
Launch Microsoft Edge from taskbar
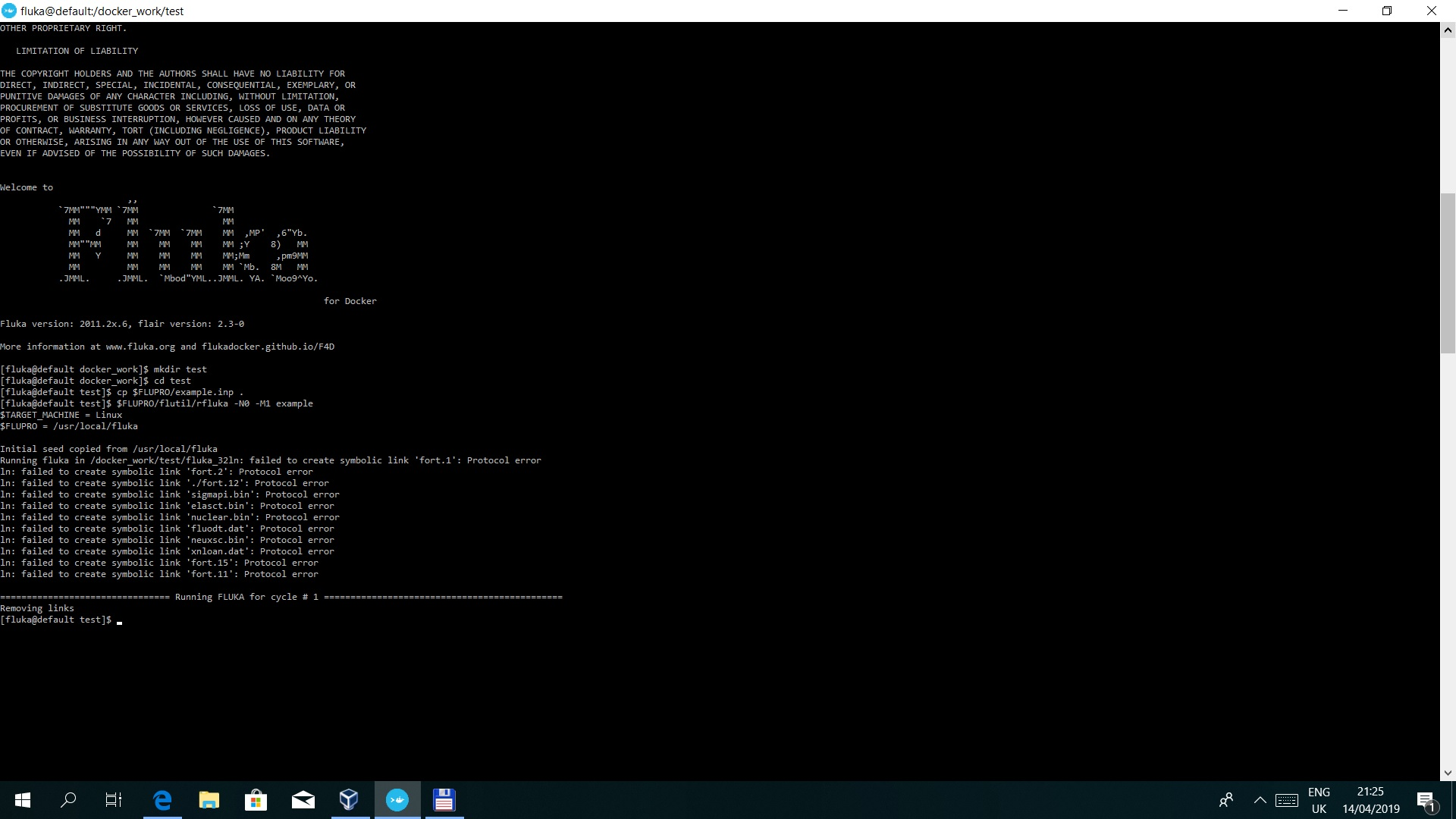(x=162, y=800)
